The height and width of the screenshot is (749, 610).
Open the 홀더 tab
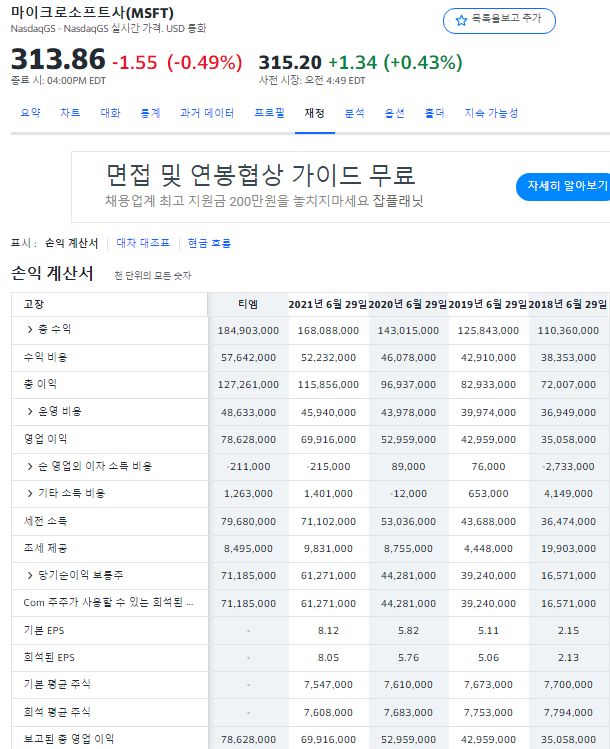point(434,113)
